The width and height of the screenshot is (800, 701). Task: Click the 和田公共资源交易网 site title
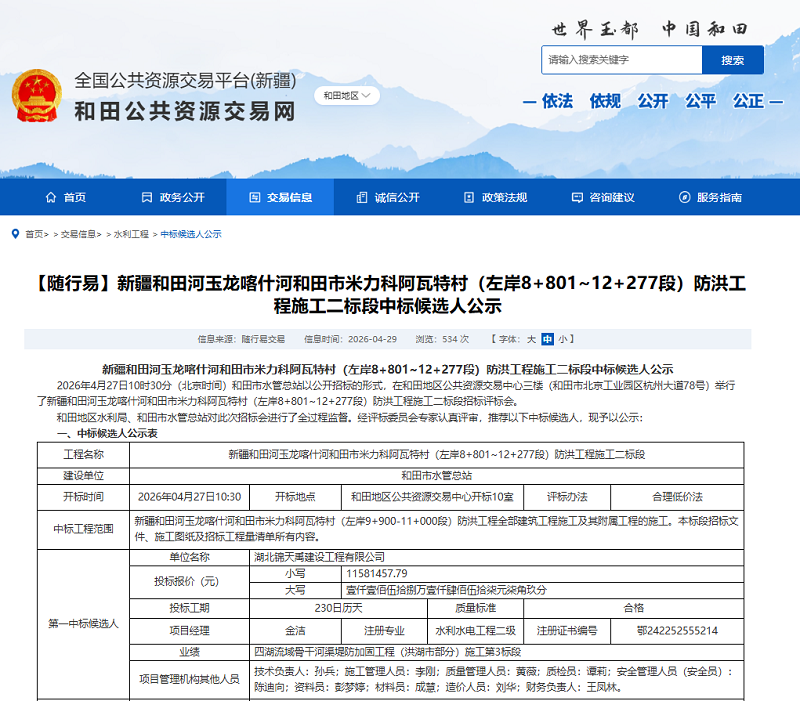point(185,111)
